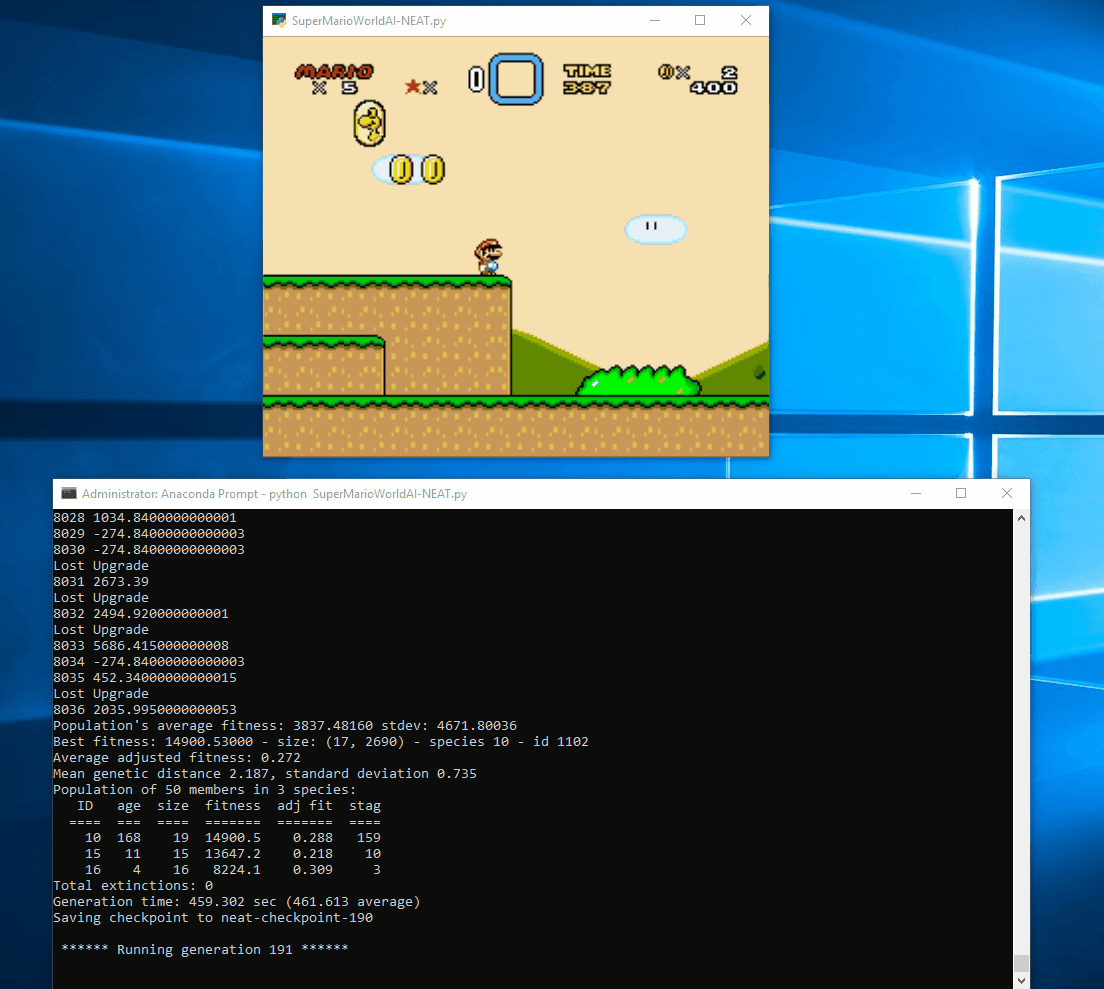Click the 'Running generation 191' line
This screenshot has width=1104, height=989.
[x=205, y=950]
